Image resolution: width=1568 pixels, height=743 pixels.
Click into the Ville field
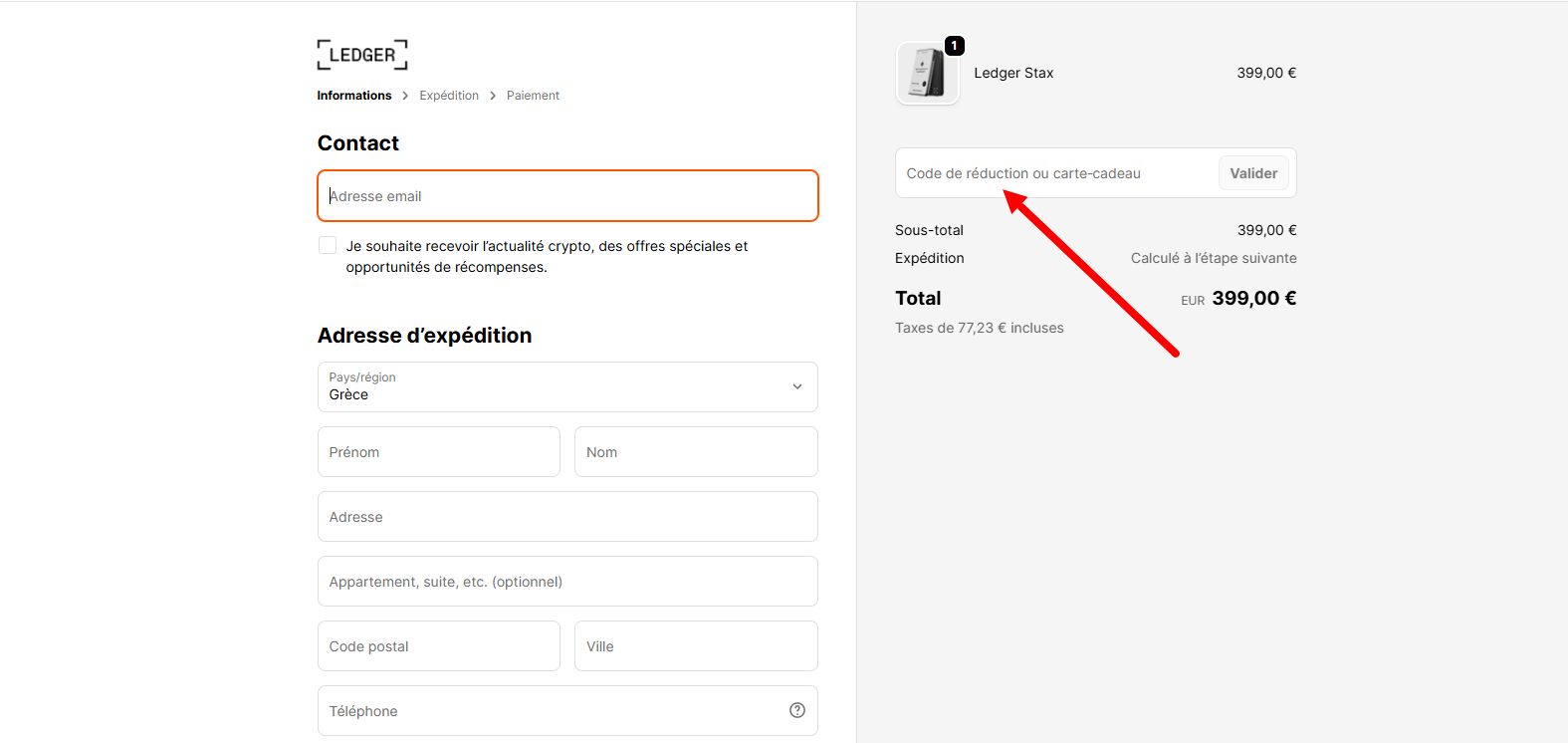696,646
